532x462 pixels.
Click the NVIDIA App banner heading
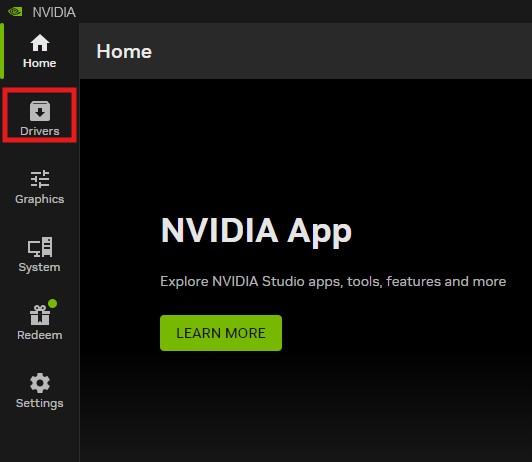pos(256,232)
